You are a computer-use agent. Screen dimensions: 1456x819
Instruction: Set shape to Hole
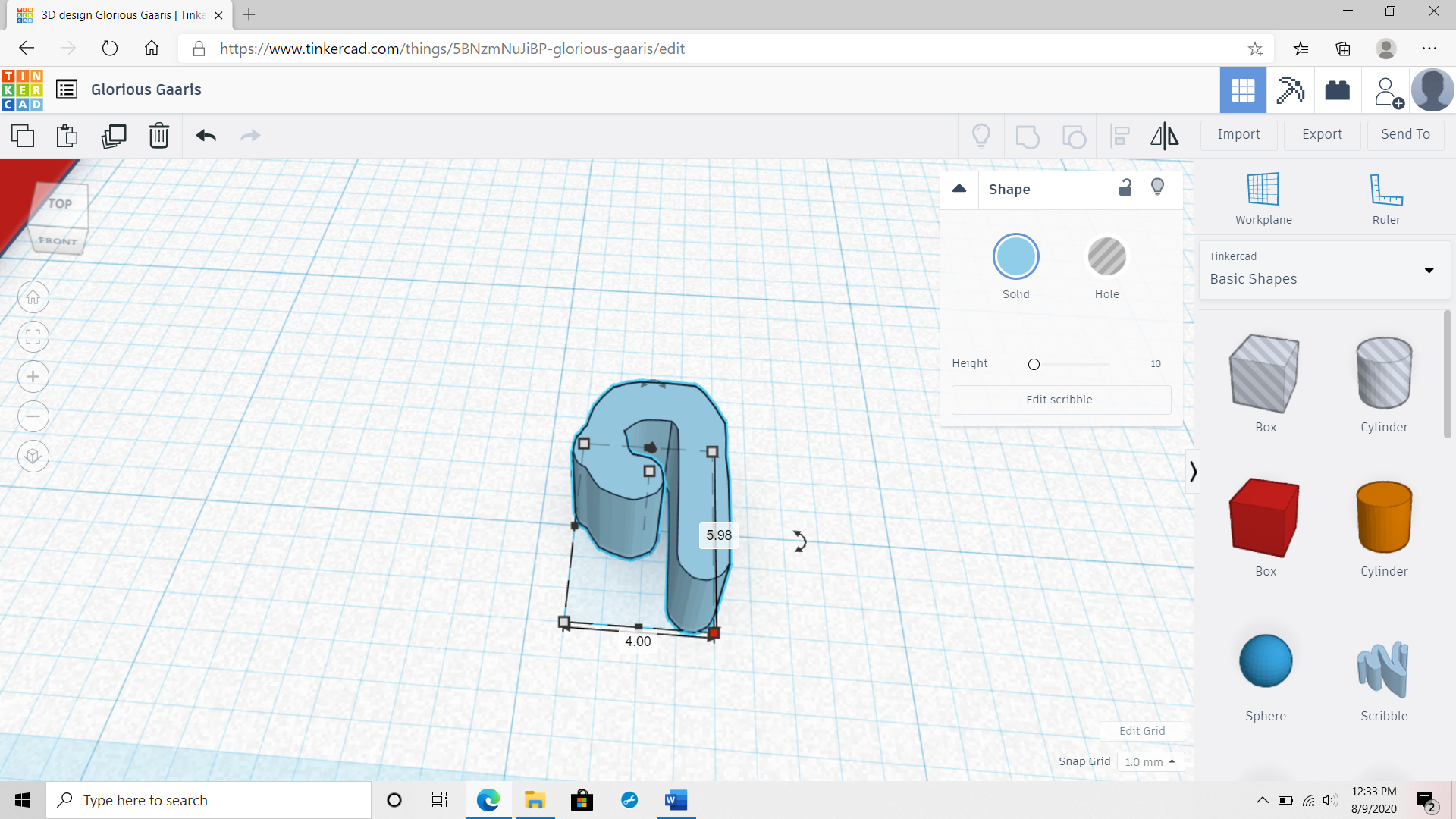pos(1107,257)
